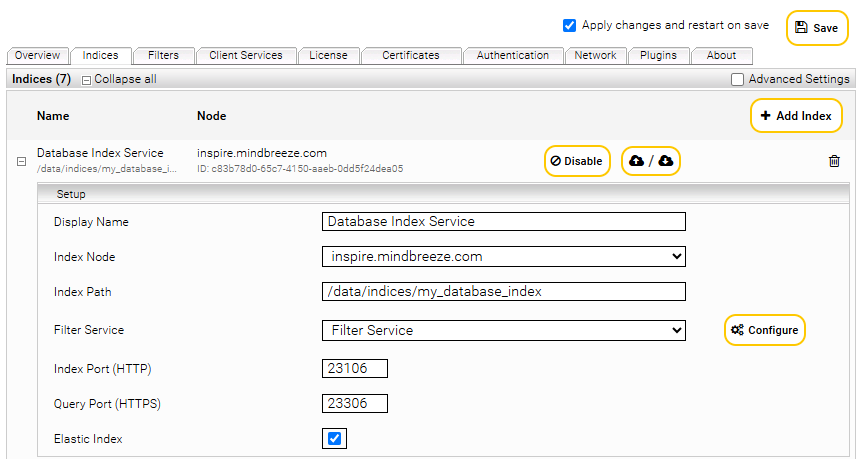The image size is (865, 459).
Task: Open Filter Service configuration
Action: coord(765,330)
